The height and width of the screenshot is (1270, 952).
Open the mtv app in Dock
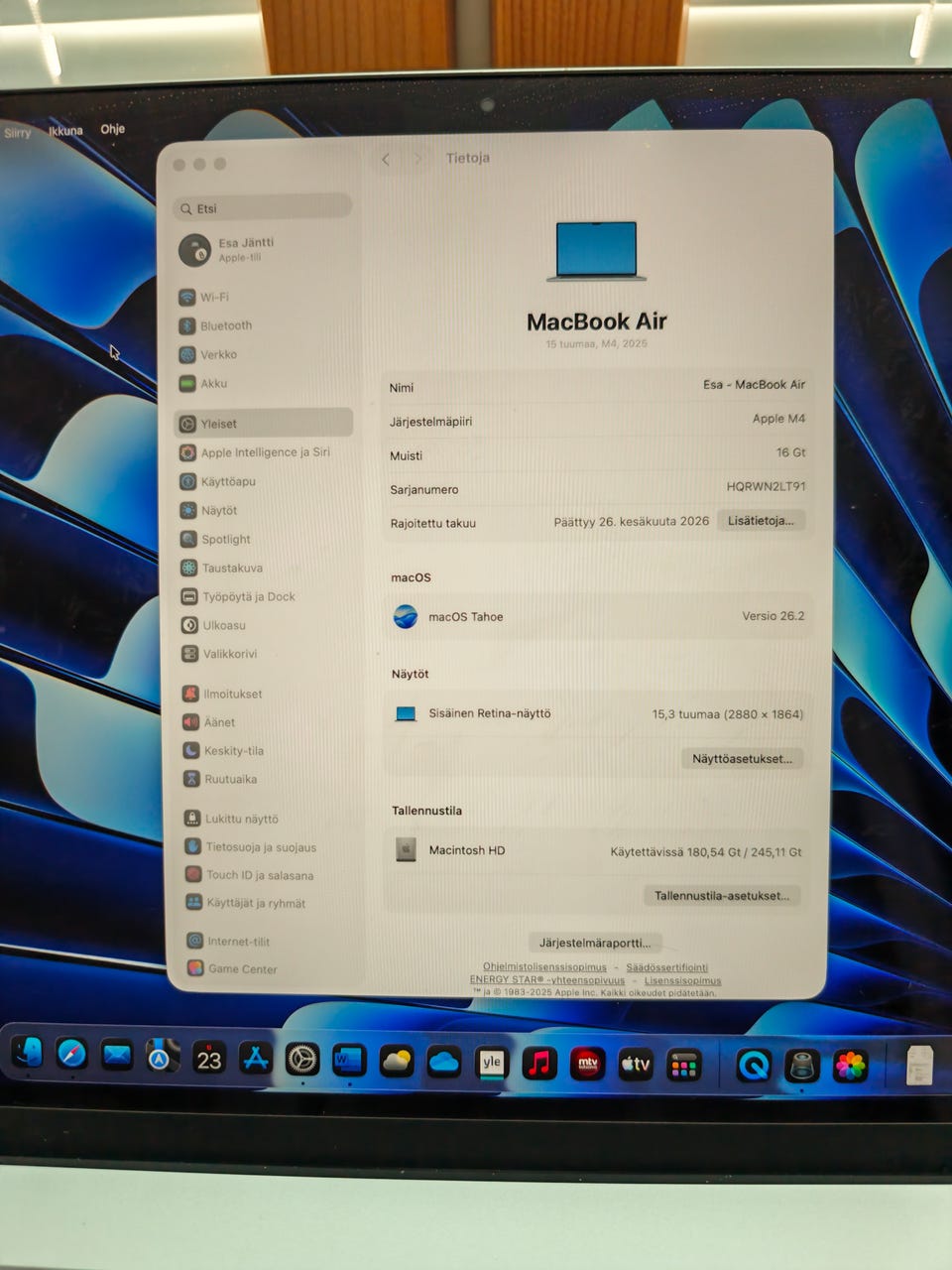click(587, 1065)
